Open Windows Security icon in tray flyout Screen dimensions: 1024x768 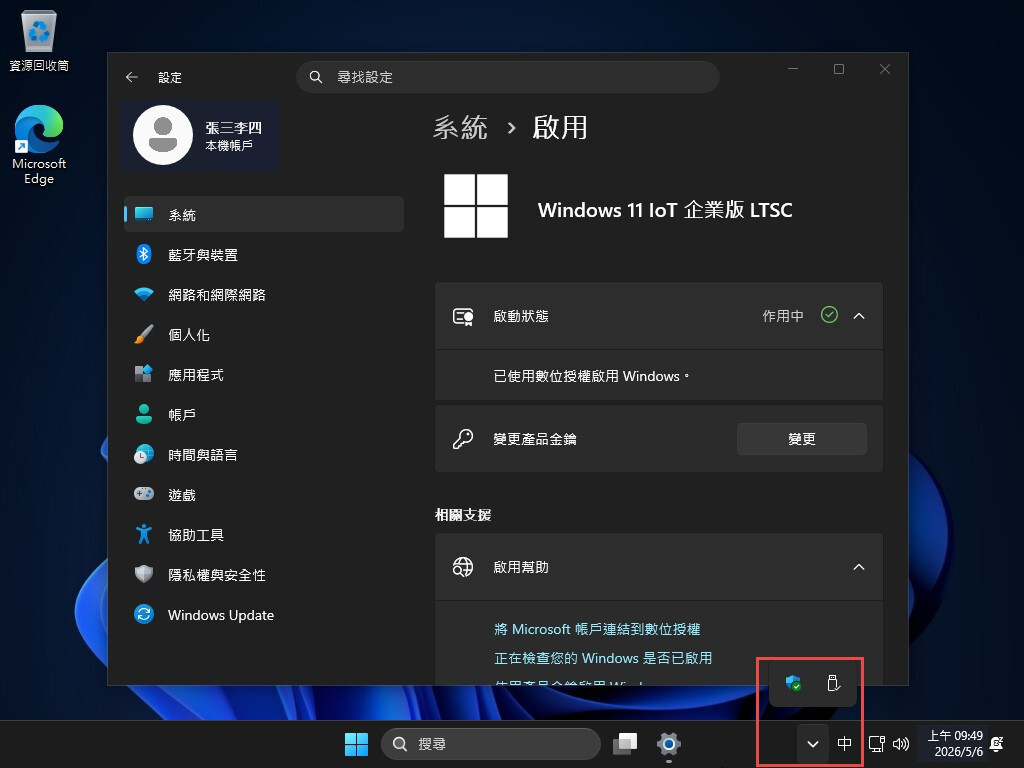(793, 683)
